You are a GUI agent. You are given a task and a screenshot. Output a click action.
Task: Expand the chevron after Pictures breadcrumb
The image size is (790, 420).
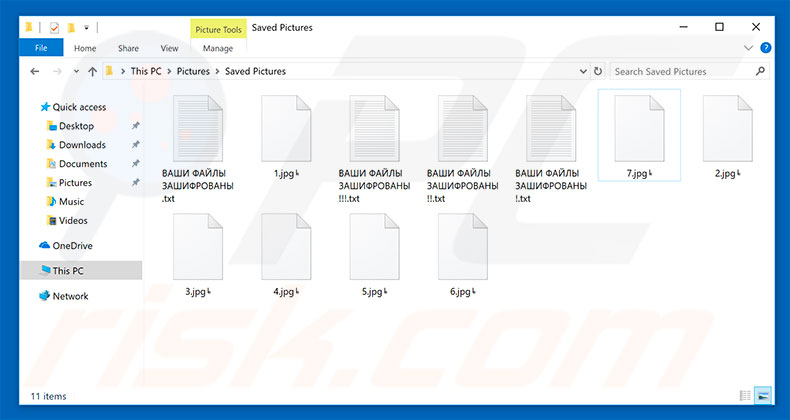coord(217,72)
